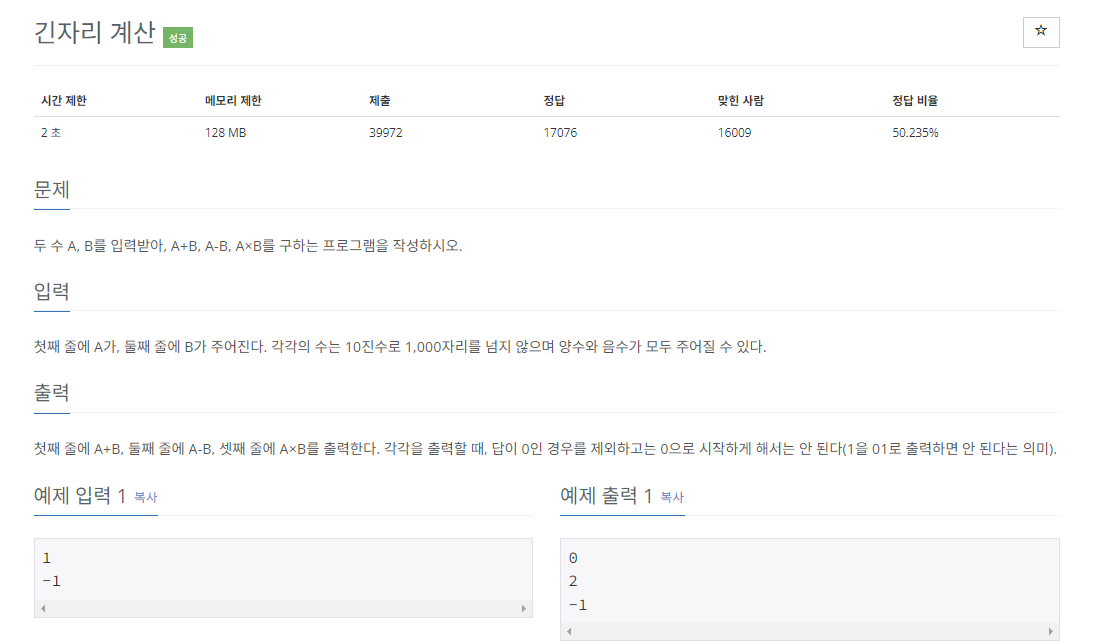Click the correct answers count 17076

(560, 133)
